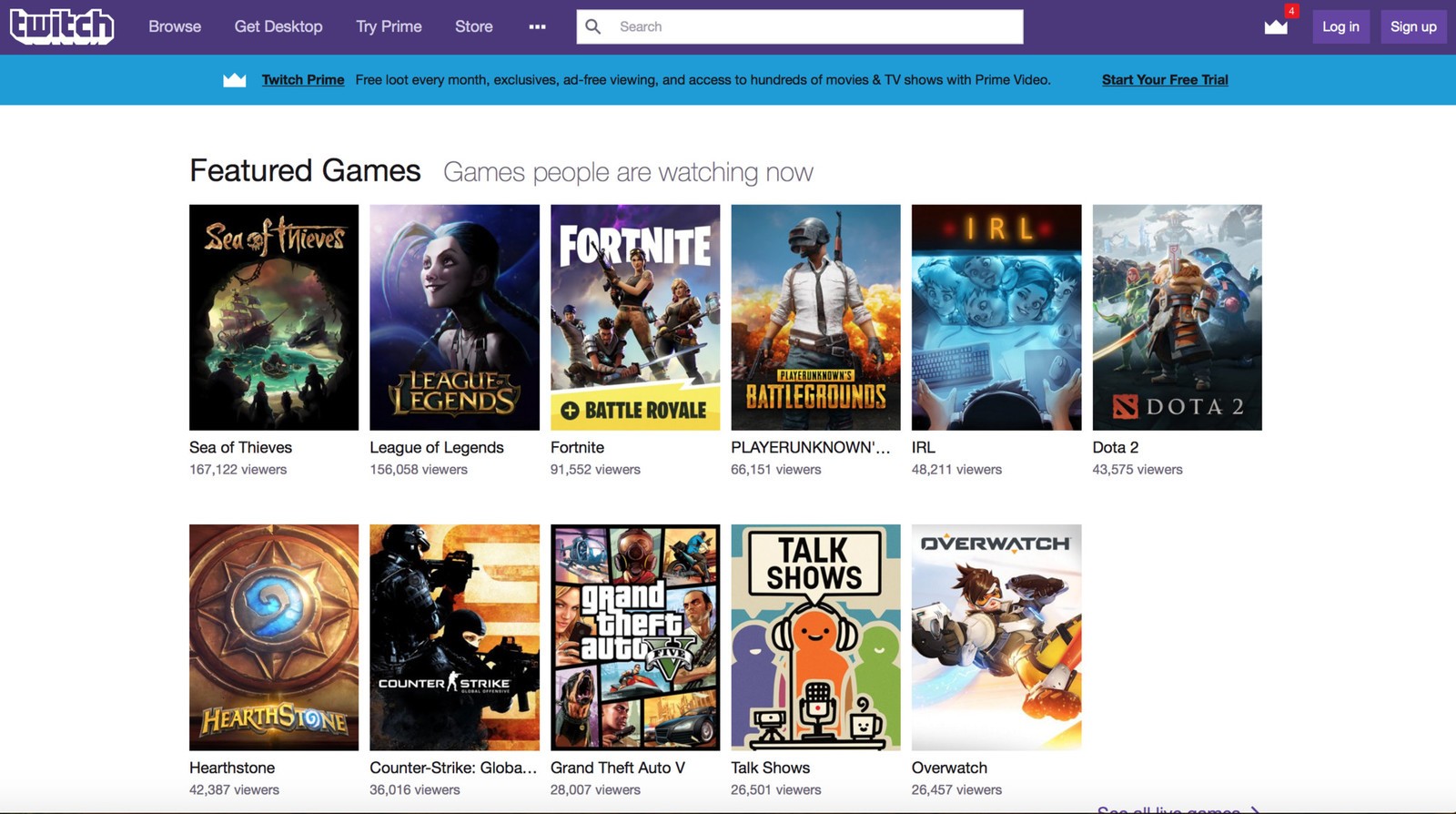Open the Twitch Prime banner link

point(303,80)
